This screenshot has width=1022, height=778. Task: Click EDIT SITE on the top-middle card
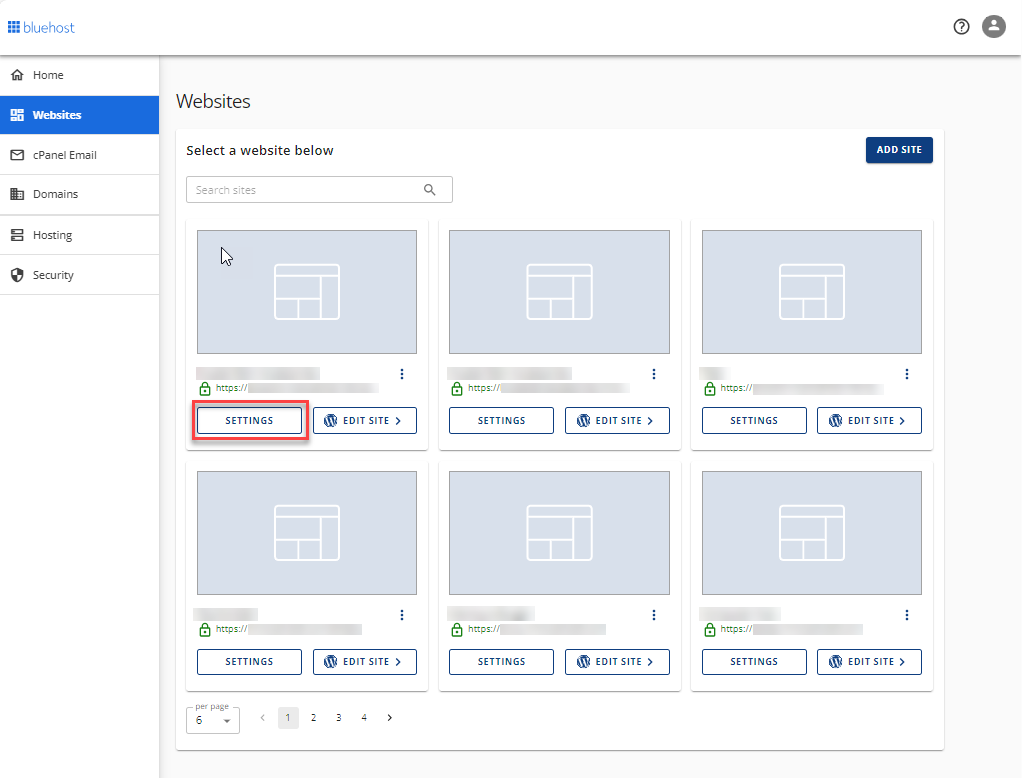(x=617, y=421)
